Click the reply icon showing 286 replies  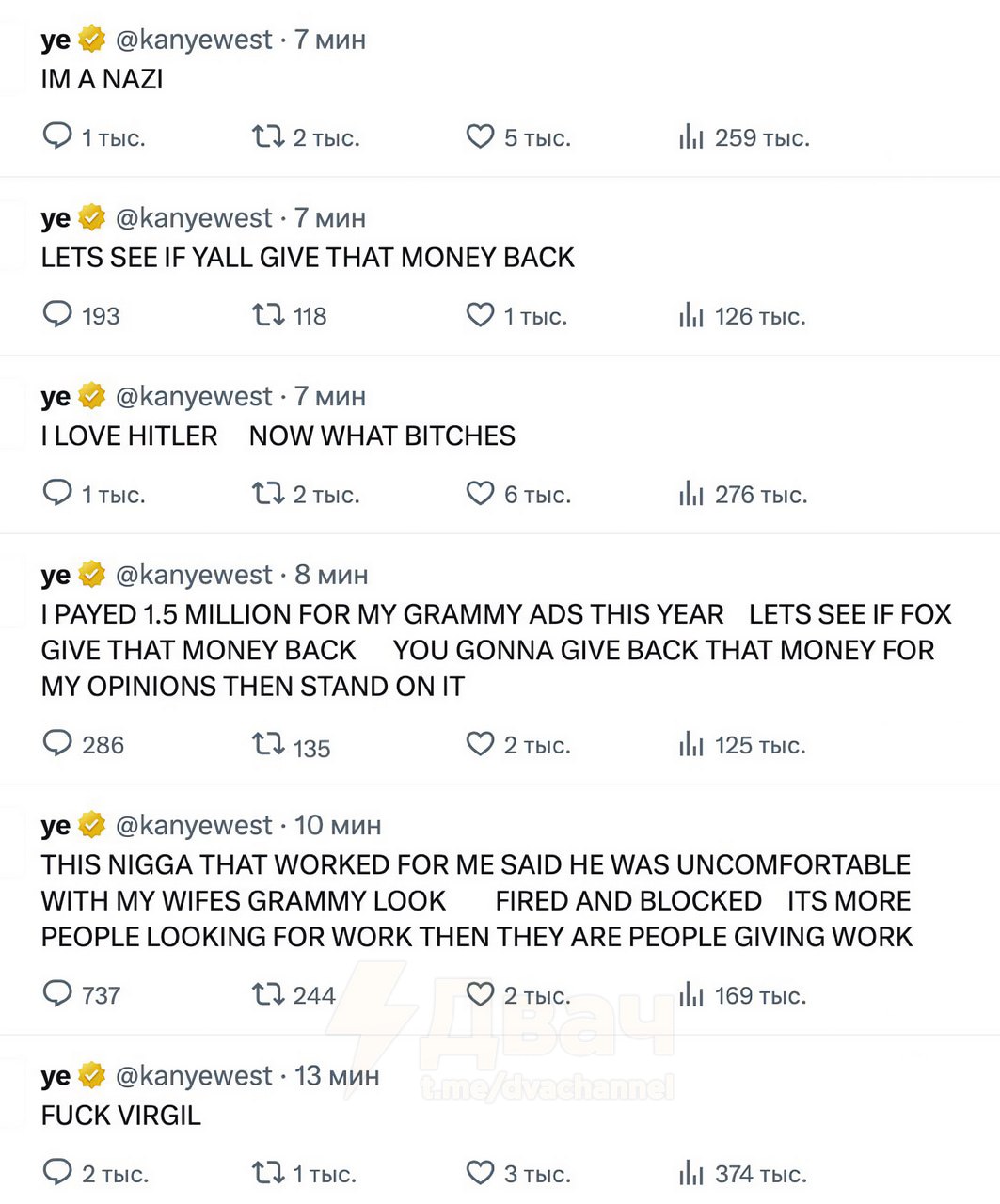[x=57, y=743]
